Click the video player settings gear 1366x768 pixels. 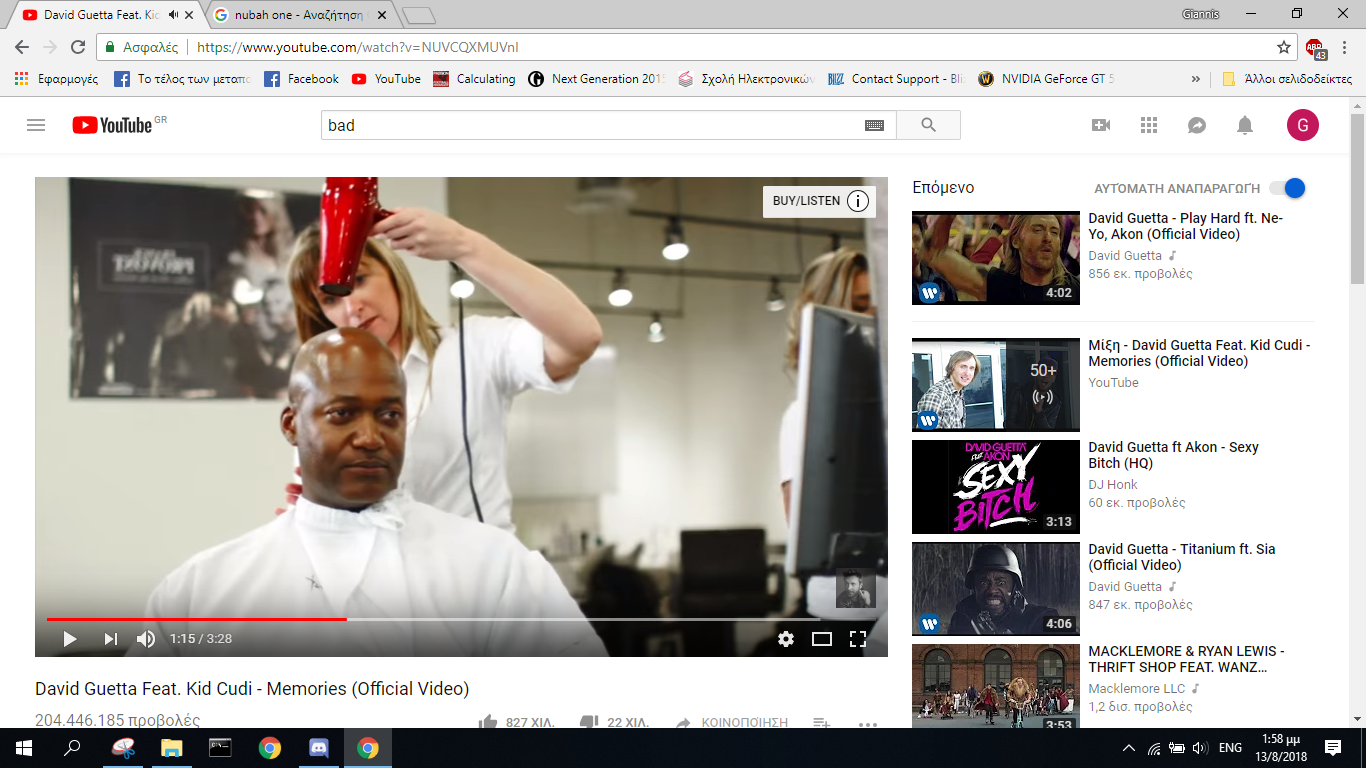(x=786, y=639)
